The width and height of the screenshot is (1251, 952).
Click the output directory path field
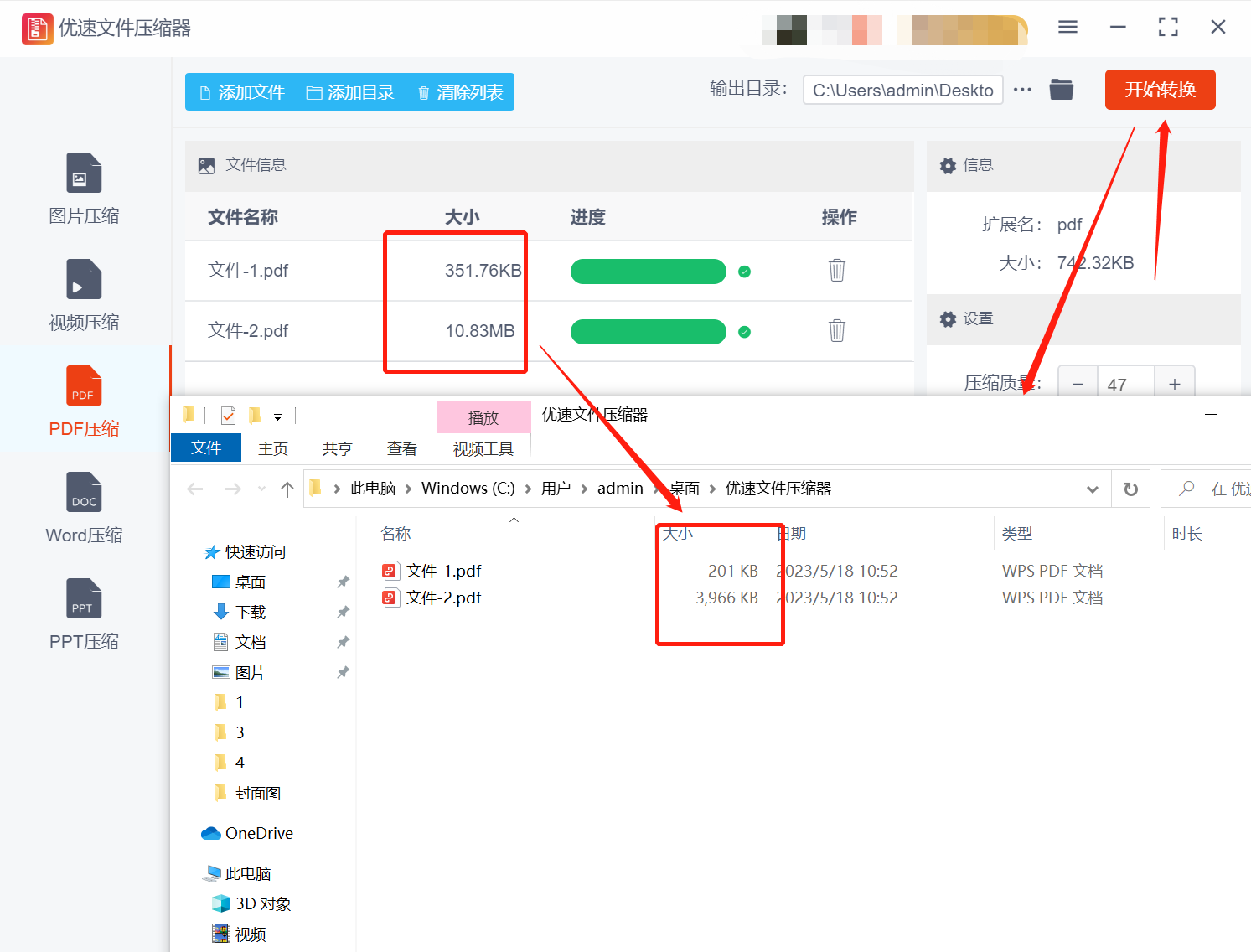pos(903,91)
